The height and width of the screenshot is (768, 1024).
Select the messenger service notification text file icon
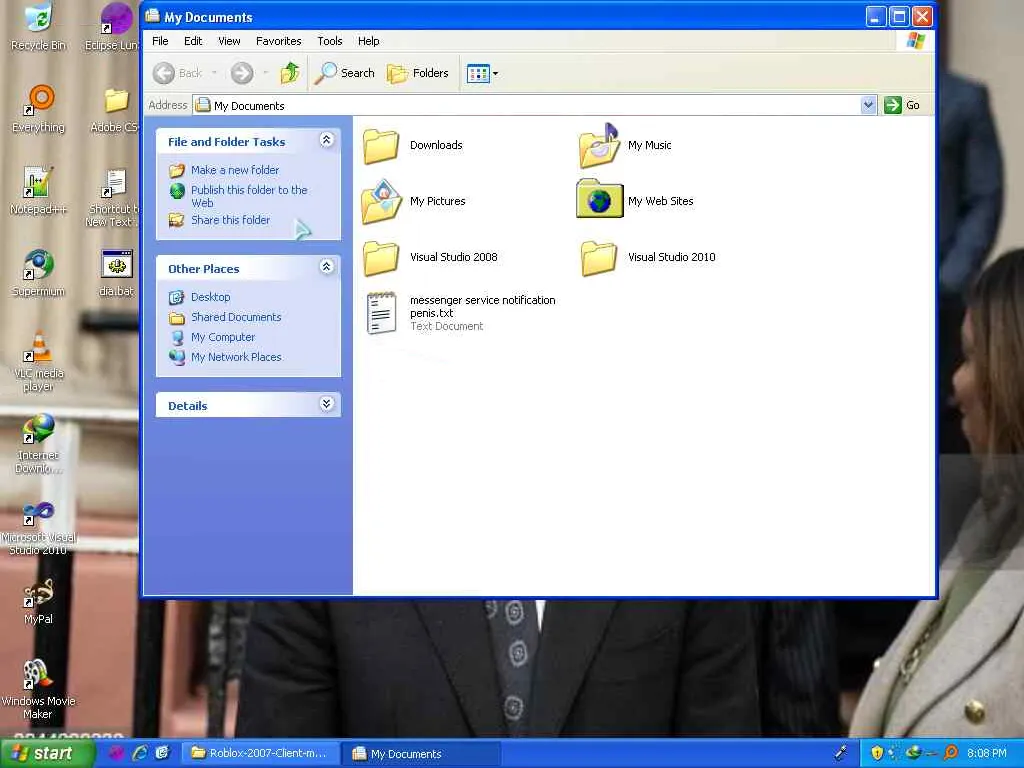(x=381, y=313)
